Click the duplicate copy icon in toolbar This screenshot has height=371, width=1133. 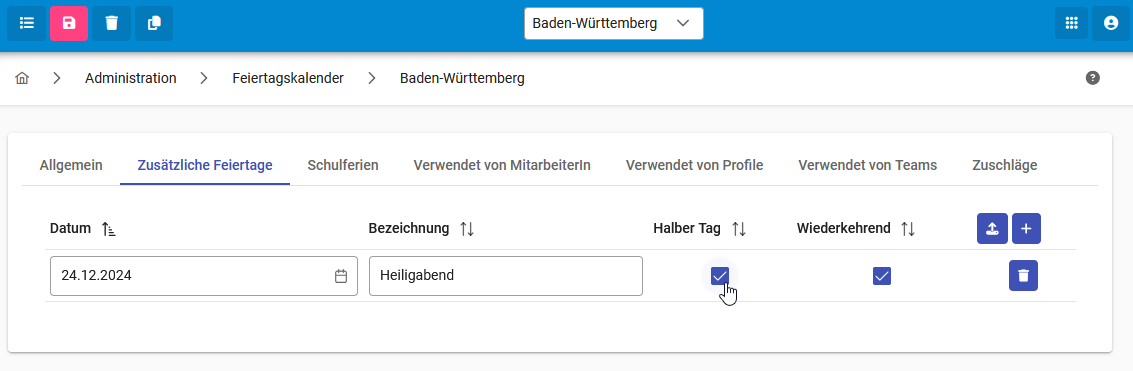pos(154,23)
